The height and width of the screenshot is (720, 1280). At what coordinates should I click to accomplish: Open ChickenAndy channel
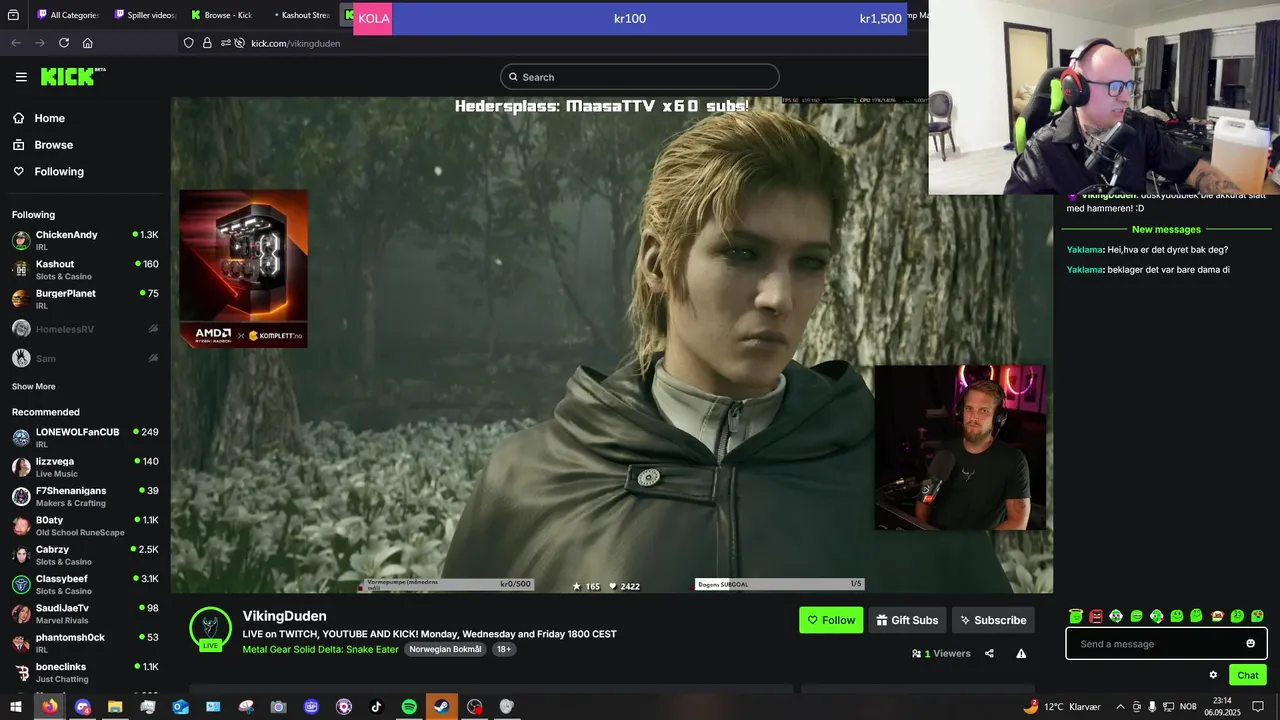pyautogui.click(x=85, y=240)
